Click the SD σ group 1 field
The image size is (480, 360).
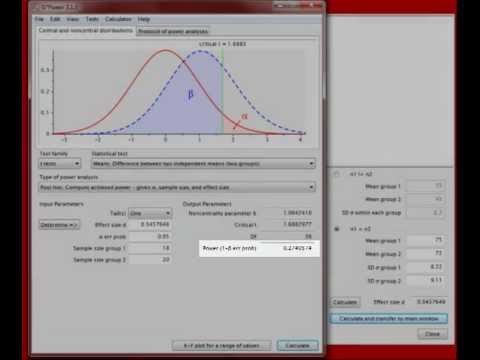click(x=426, y=267)
